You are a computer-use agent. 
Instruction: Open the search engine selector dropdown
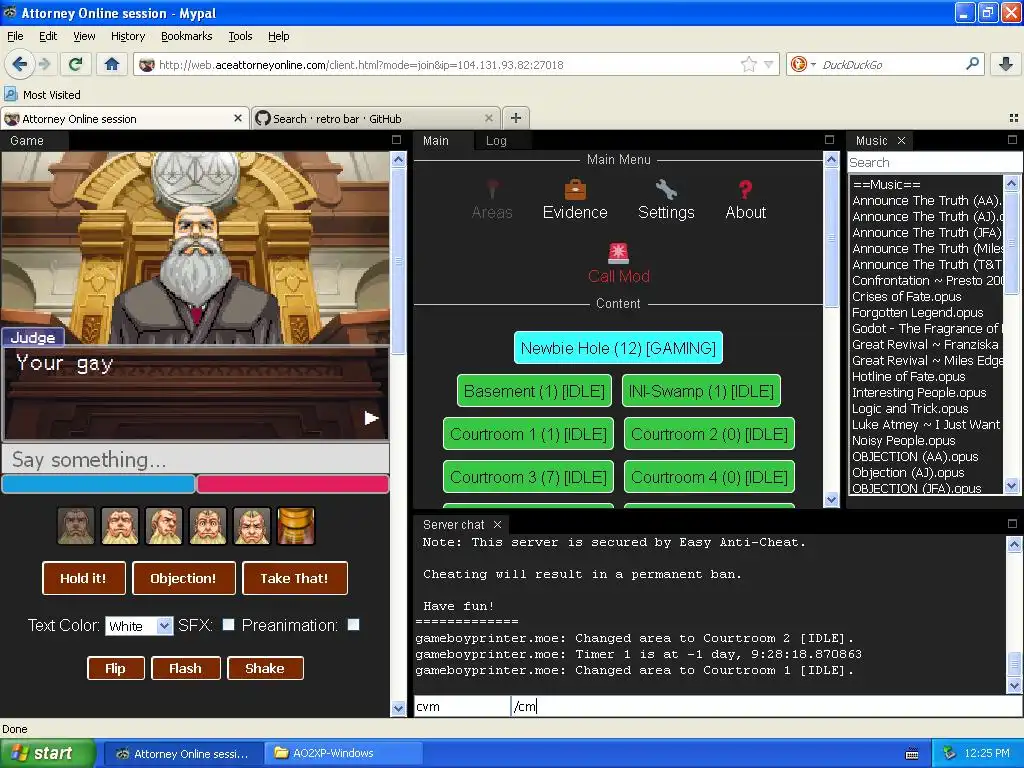point(813,65)
